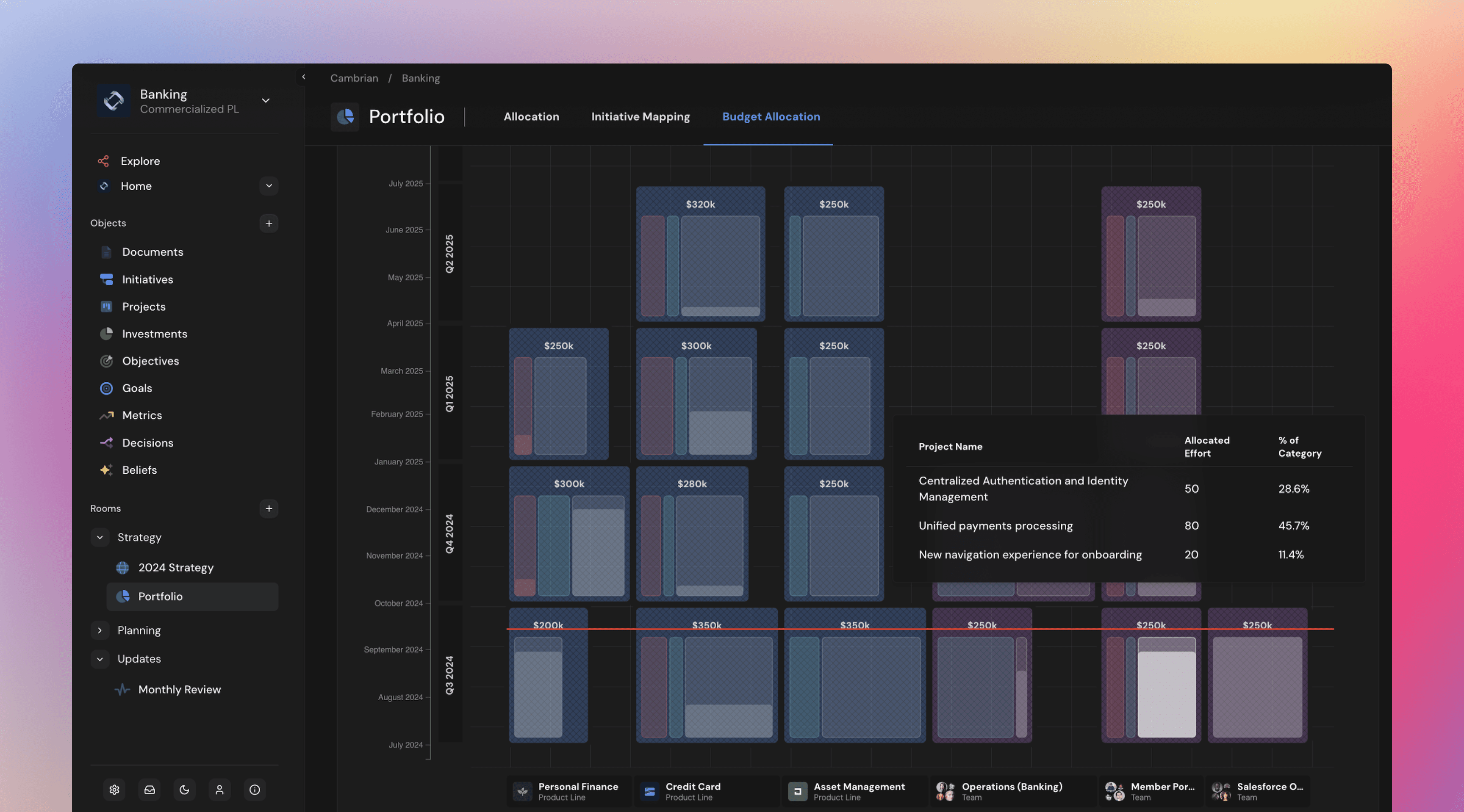The width and height of the screenshot is (1464, 812).
Task: Add a new object with the plus button
Action: [x=269, y=223]
